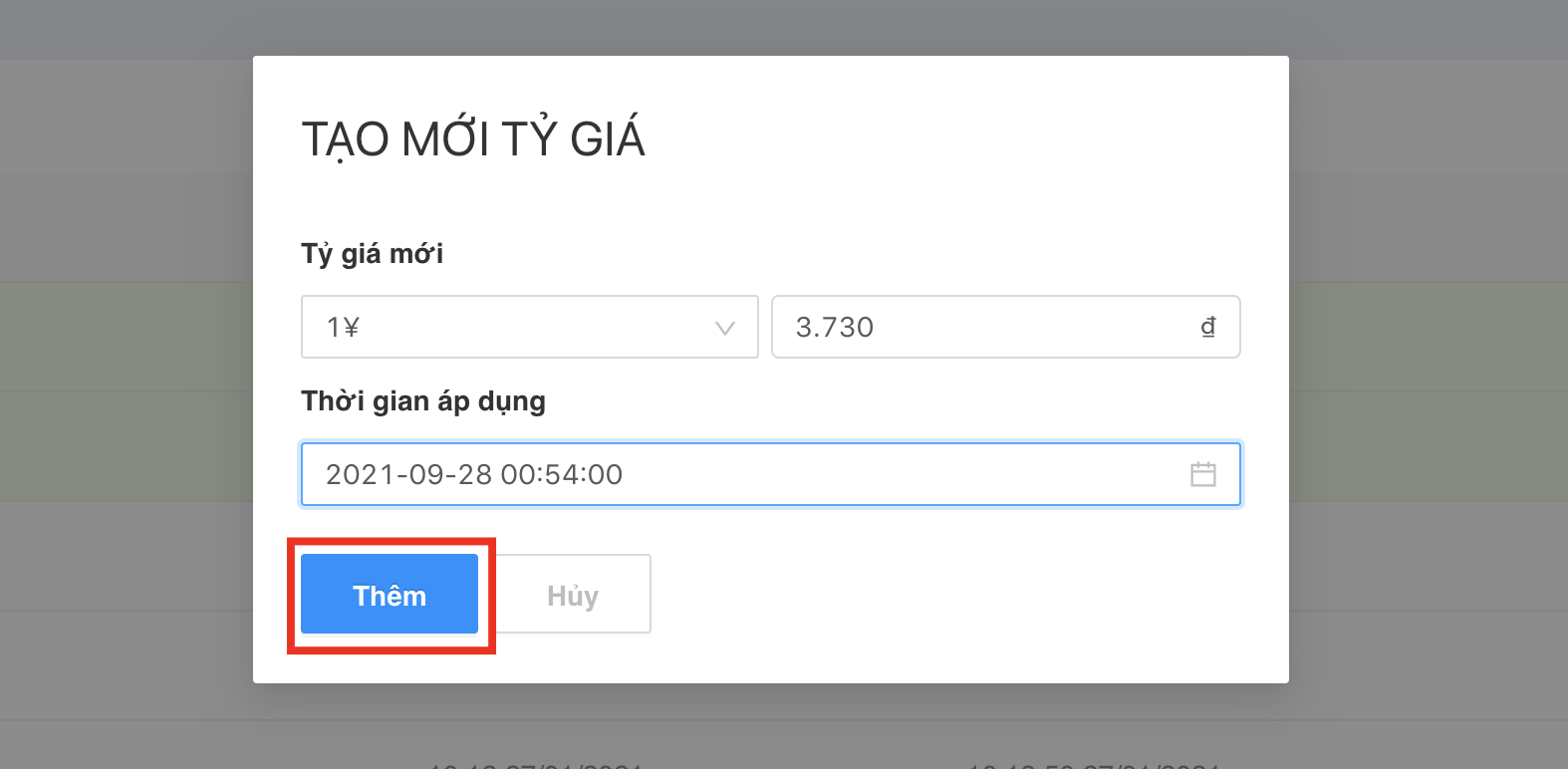Expand the currency dropdown chevron arrow
Screen dimensions: 1568x769
(724, 328)
